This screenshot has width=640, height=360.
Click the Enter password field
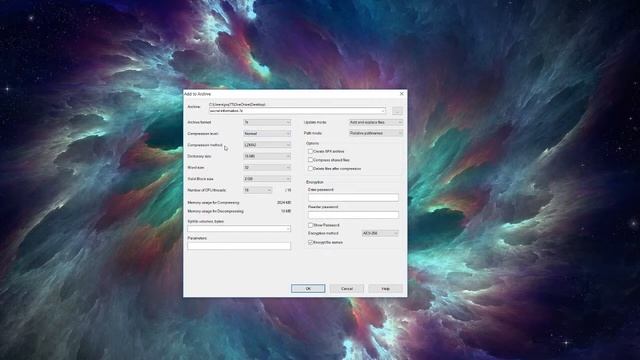pyautogui.click(x=353, y=198)
